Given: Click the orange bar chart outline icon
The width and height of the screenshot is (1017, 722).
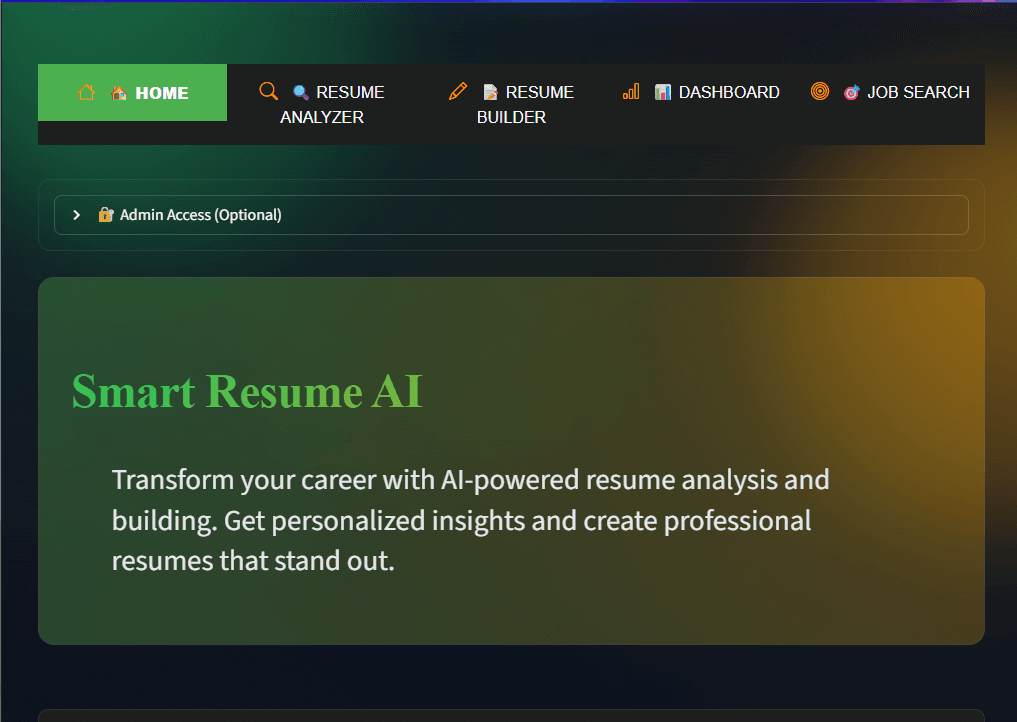Looking at the screenshot, I should [x=631, y=91].
